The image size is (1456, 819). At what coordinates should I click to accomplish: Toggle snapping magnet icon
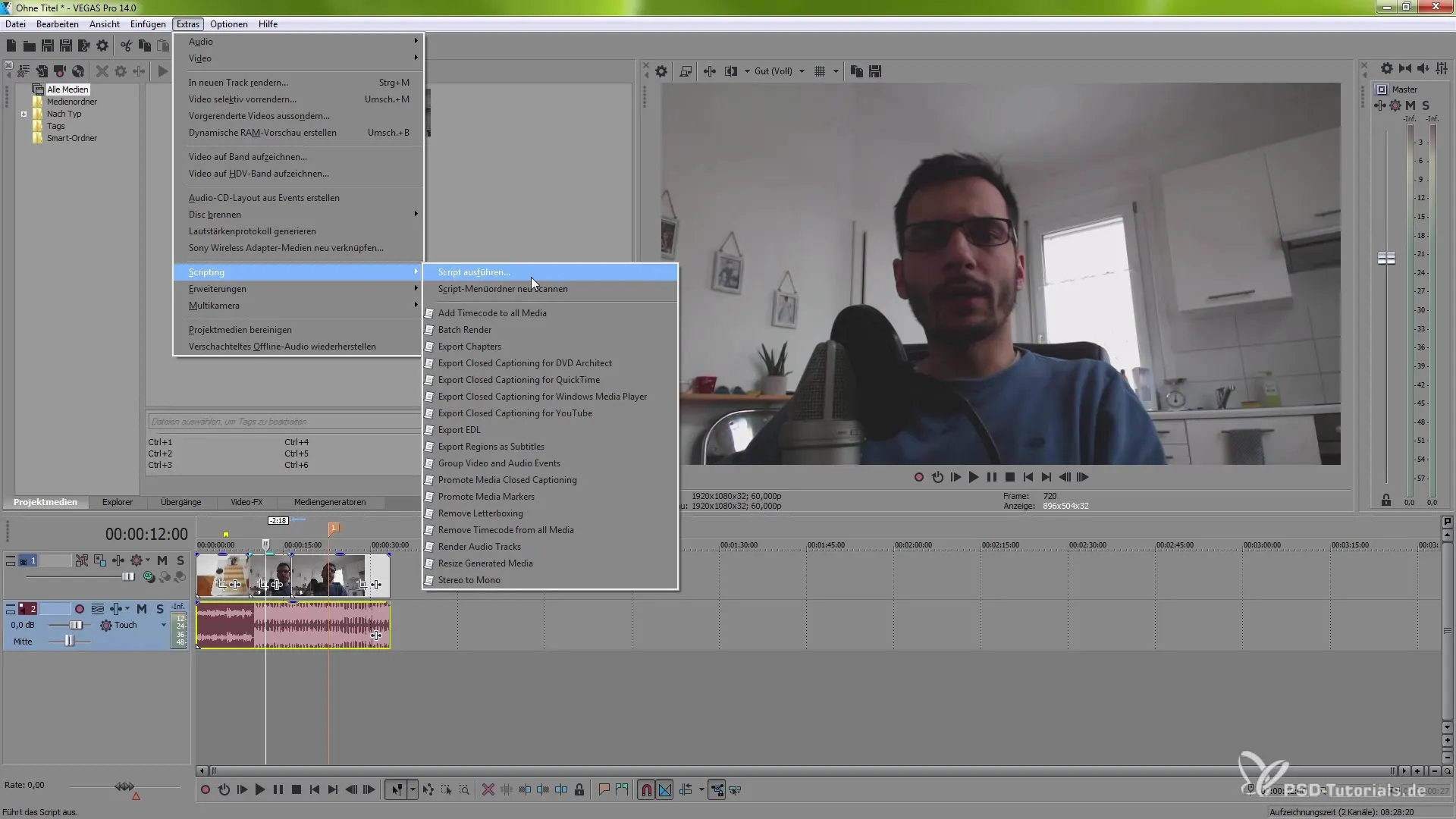point(646,790)
